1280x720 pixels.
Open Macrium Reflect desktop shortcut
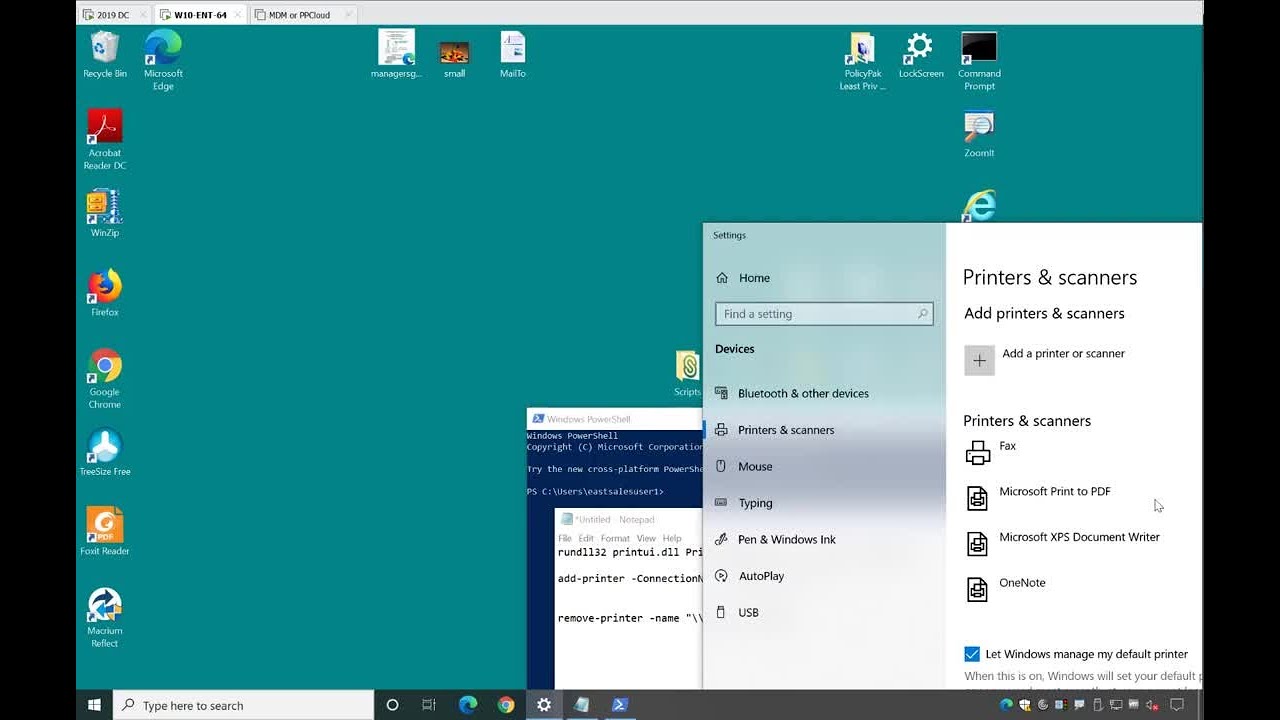coord(105,617)
